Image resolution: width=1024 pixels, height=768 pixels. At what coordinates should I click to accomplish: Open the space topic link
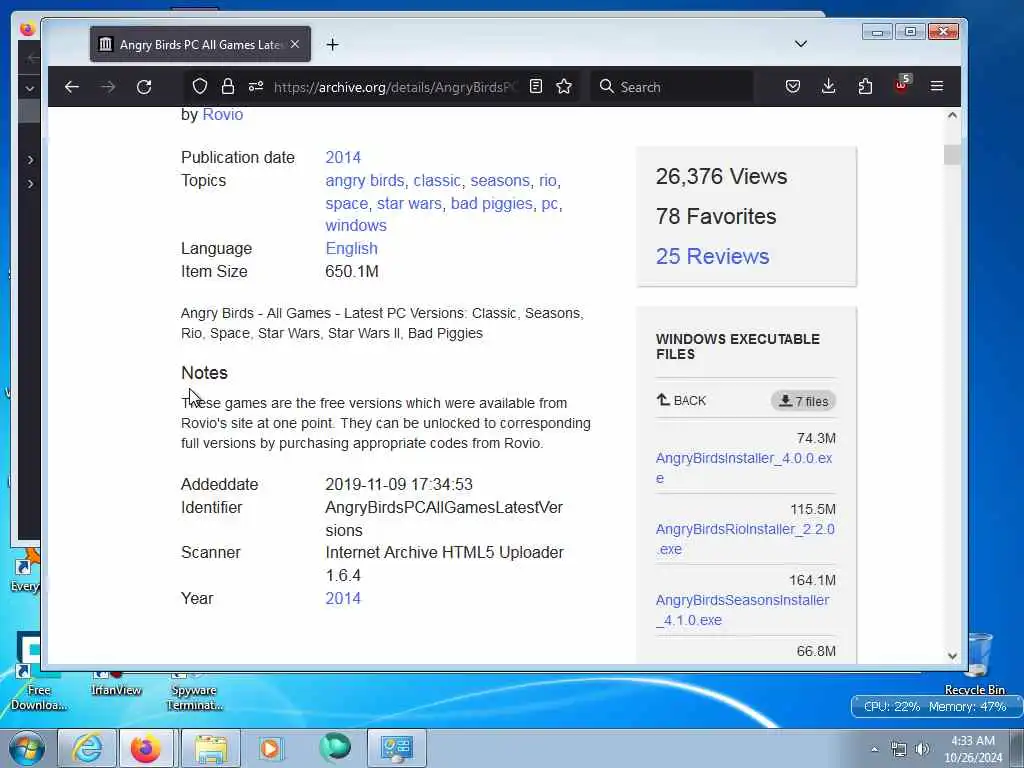pos(347,204)
